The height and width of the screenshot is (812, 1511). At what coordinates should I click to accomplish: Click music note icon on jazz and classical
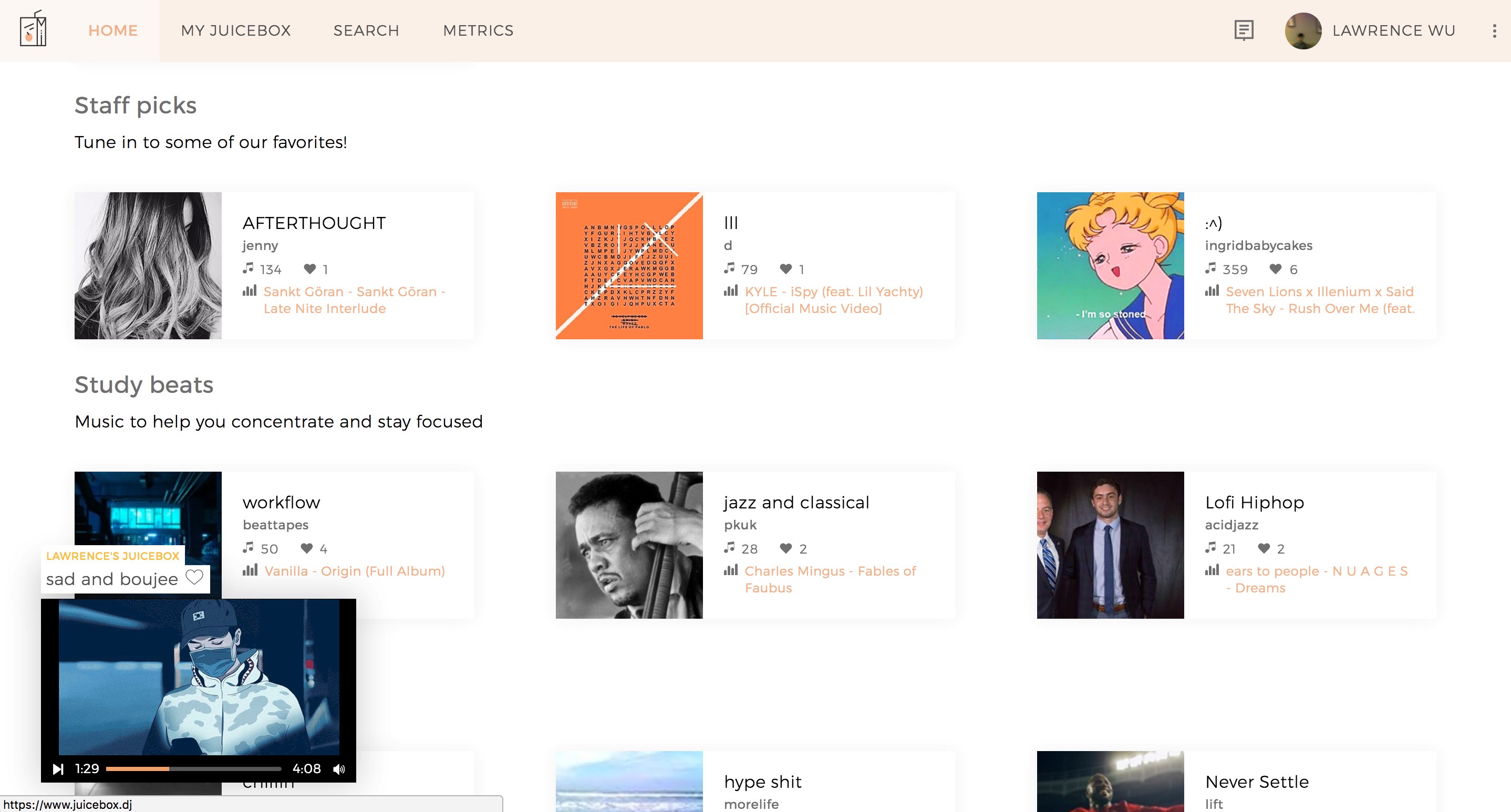[x=729, y=548]
